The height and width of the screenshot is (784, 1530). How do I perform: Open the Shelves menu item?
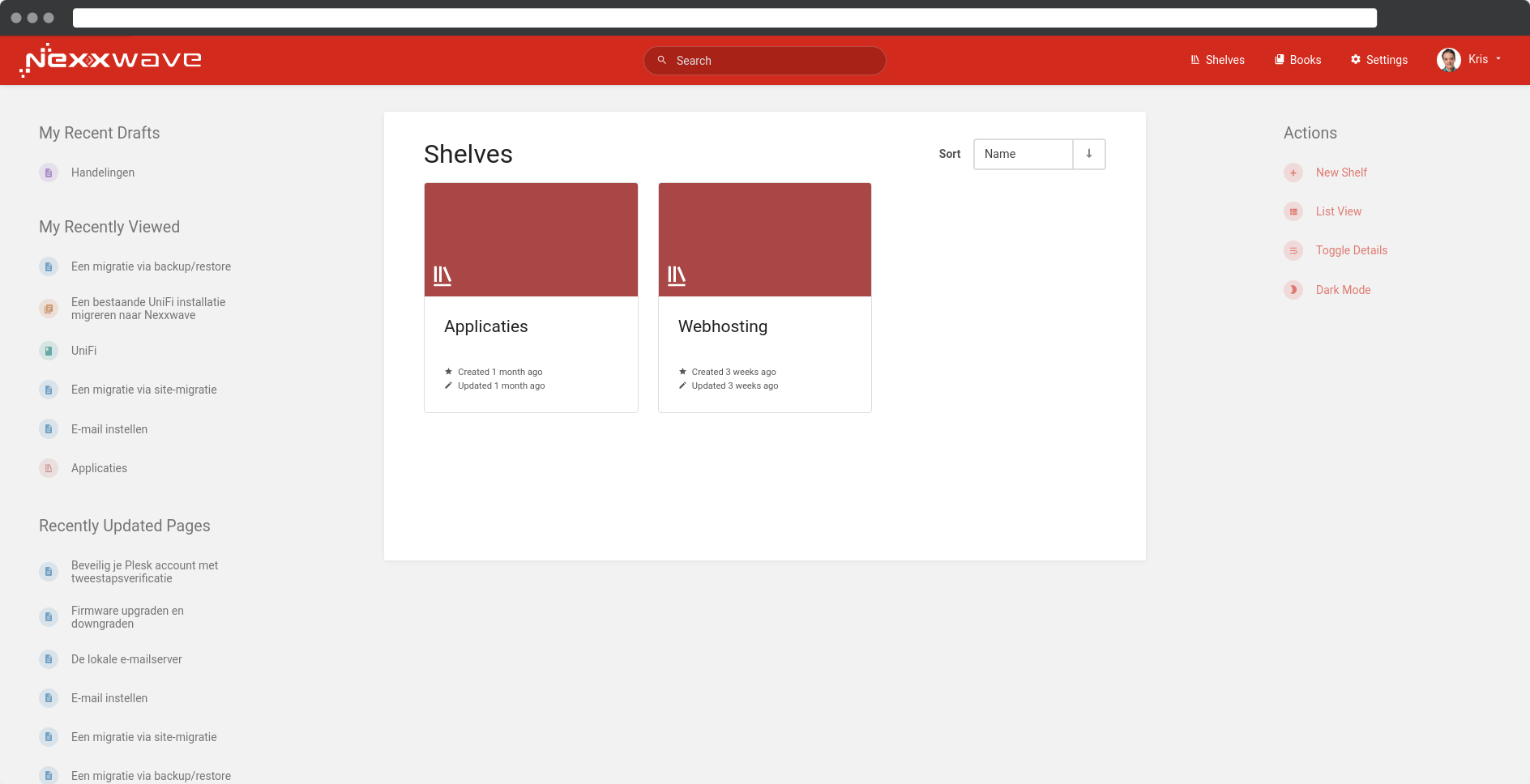(x=1217, y=60)
